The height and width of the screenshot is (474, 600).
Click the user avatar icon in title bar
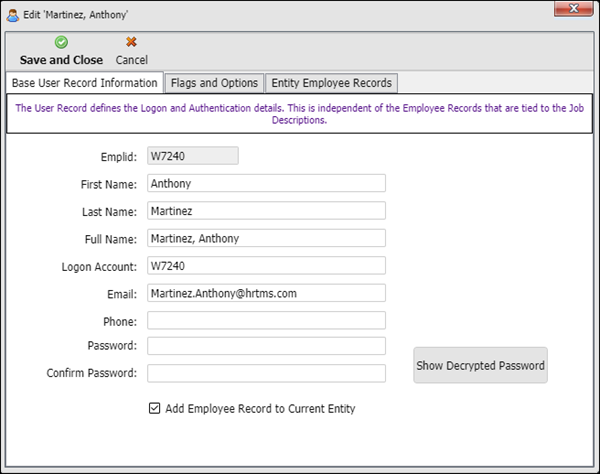click(13, 15)
